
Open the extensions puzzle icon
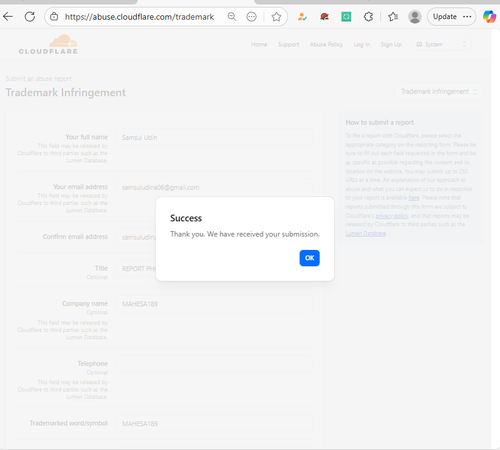(x=368, y=16)
